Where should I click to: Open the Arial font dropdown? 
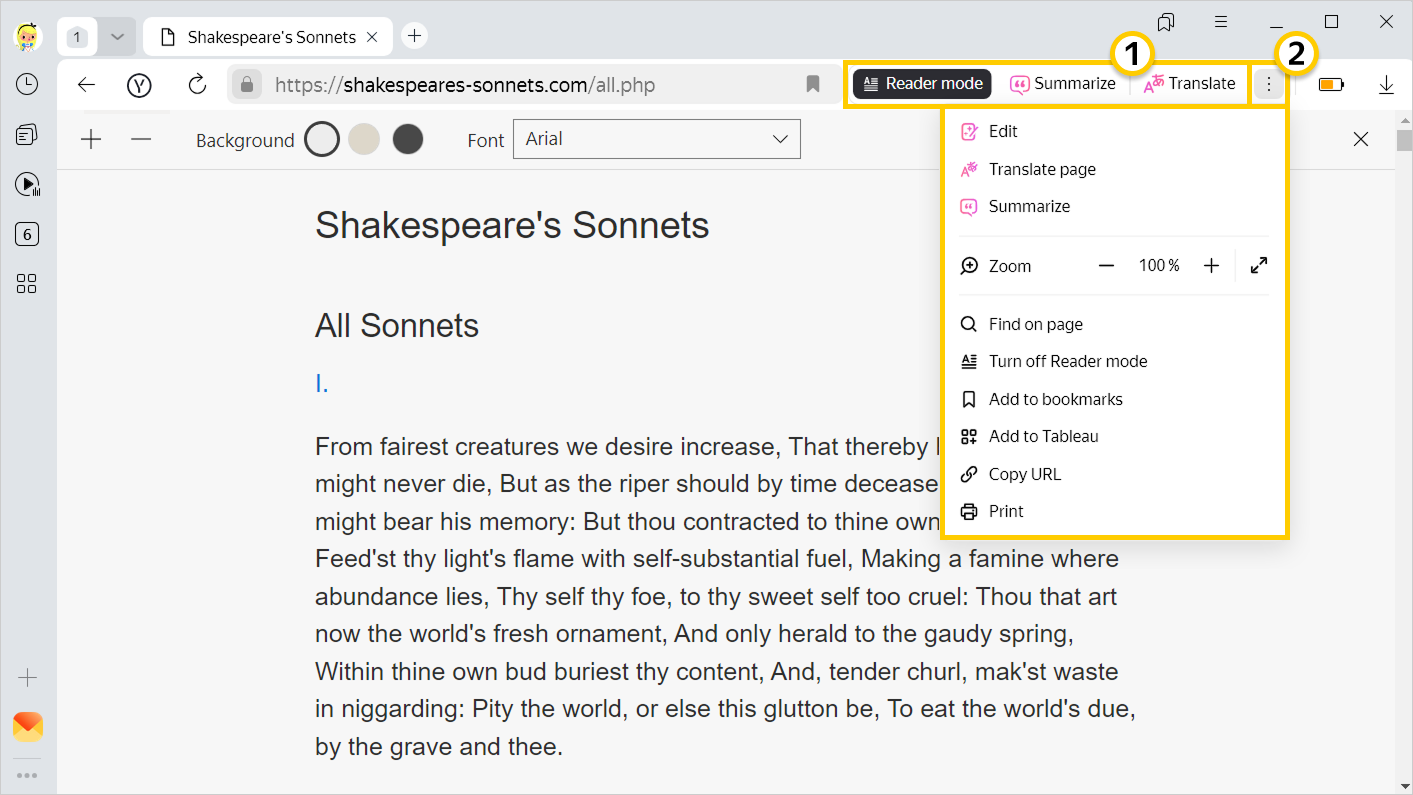[656, 139]
